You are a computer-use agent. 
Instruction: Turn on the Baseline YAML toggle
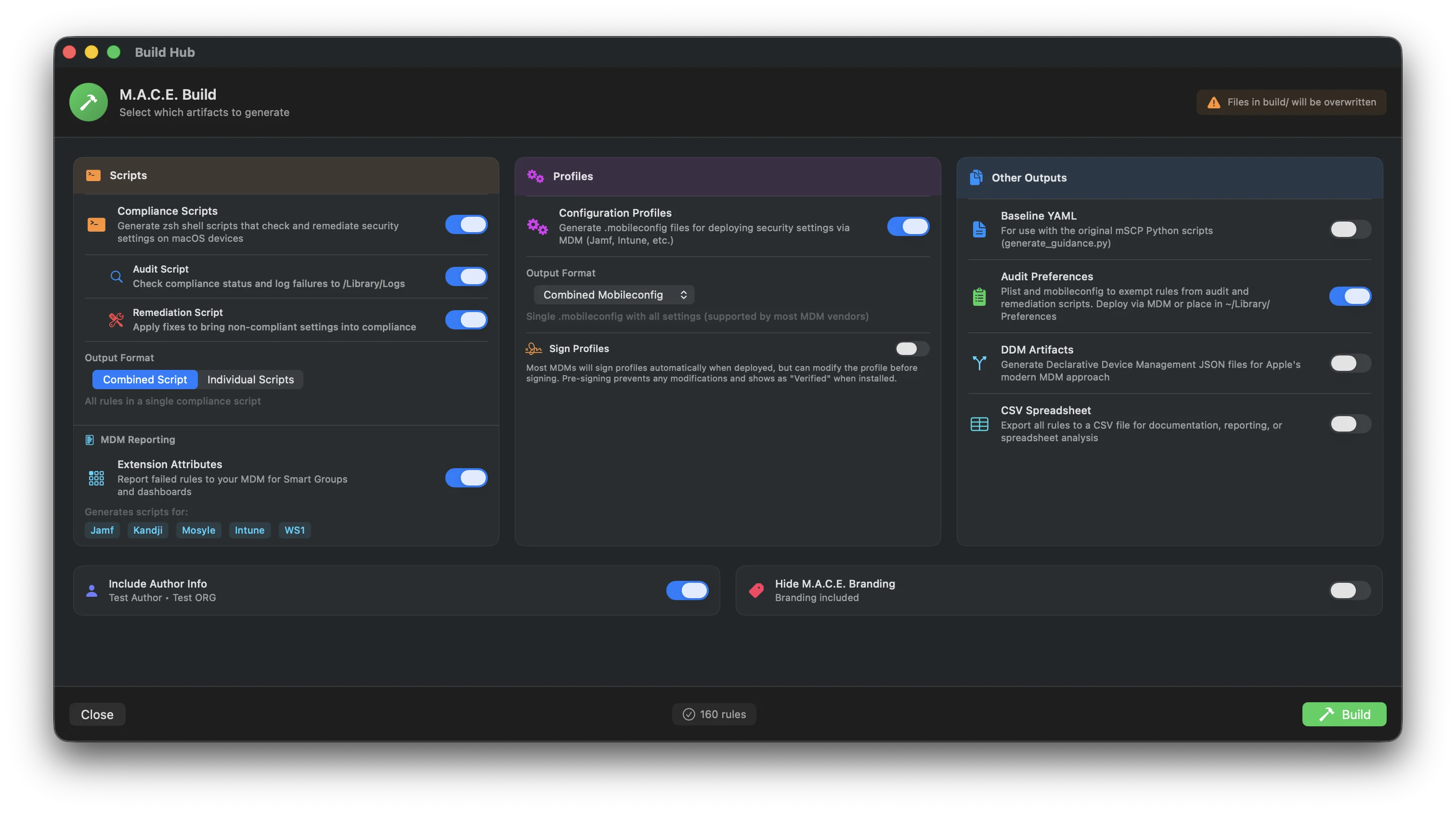coord(1349,230)
